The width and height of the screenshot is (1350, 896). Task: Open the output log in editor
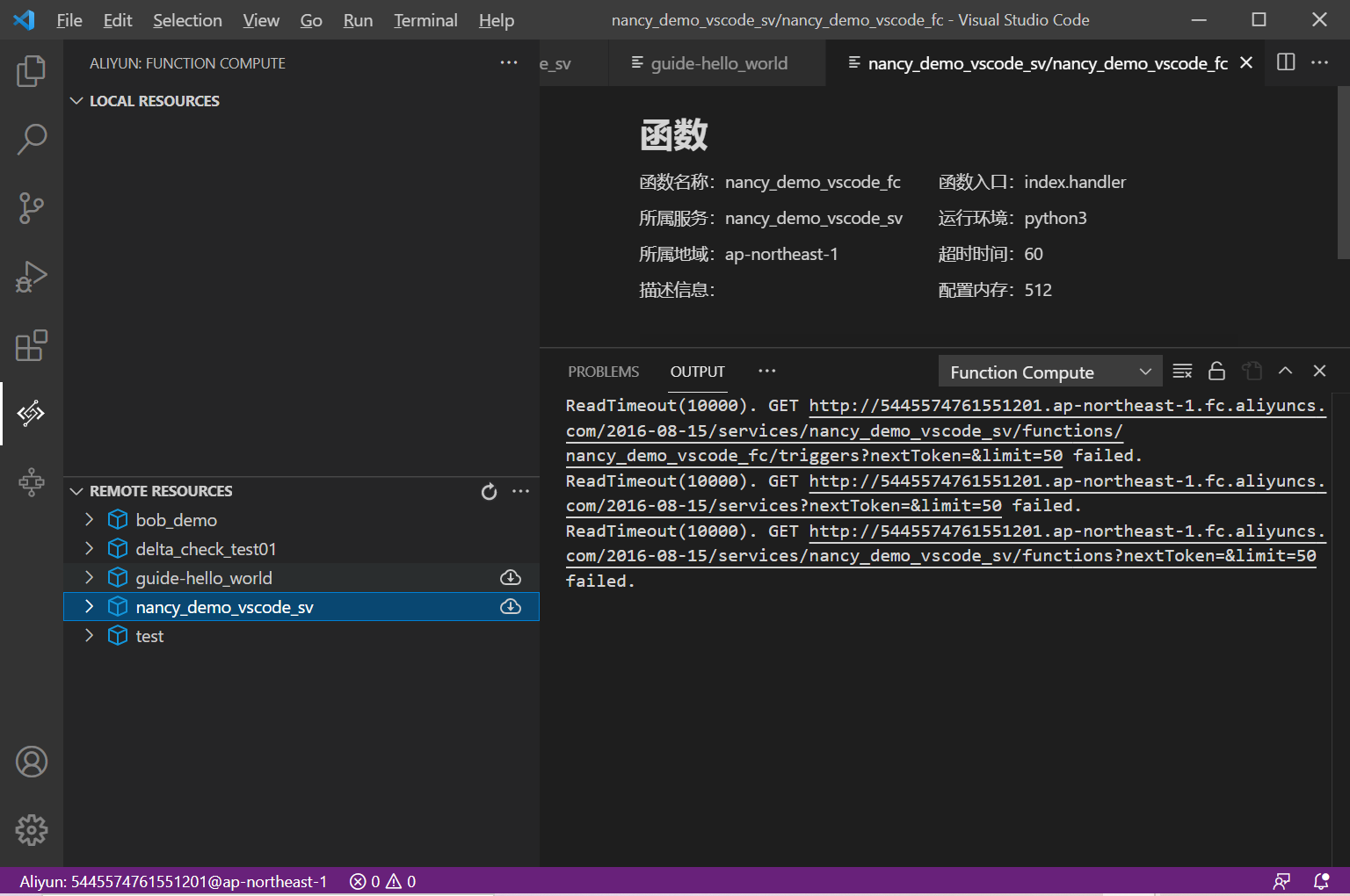point(1252,372)
